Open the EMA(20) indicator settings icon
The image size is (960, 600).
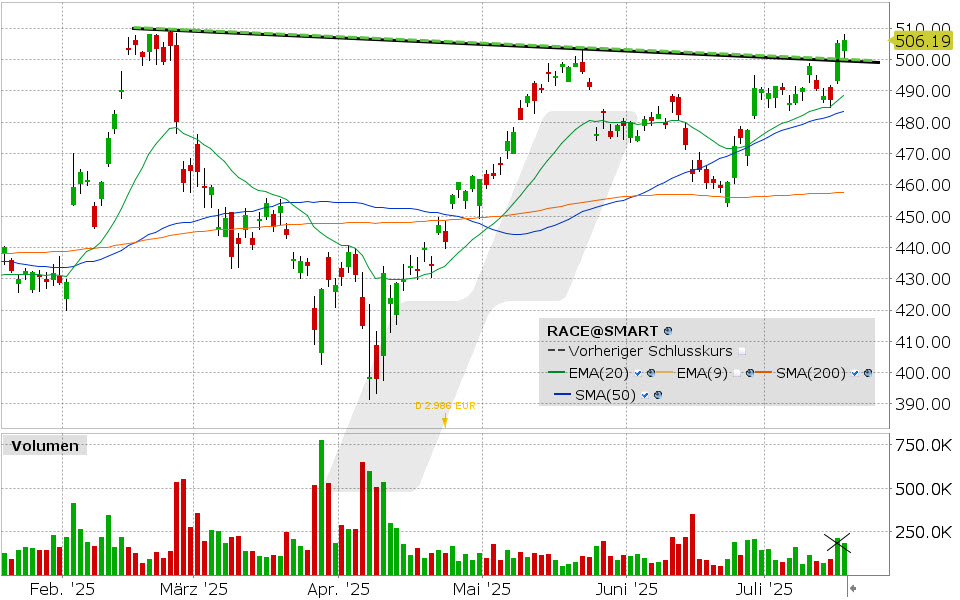pos(651,373)
